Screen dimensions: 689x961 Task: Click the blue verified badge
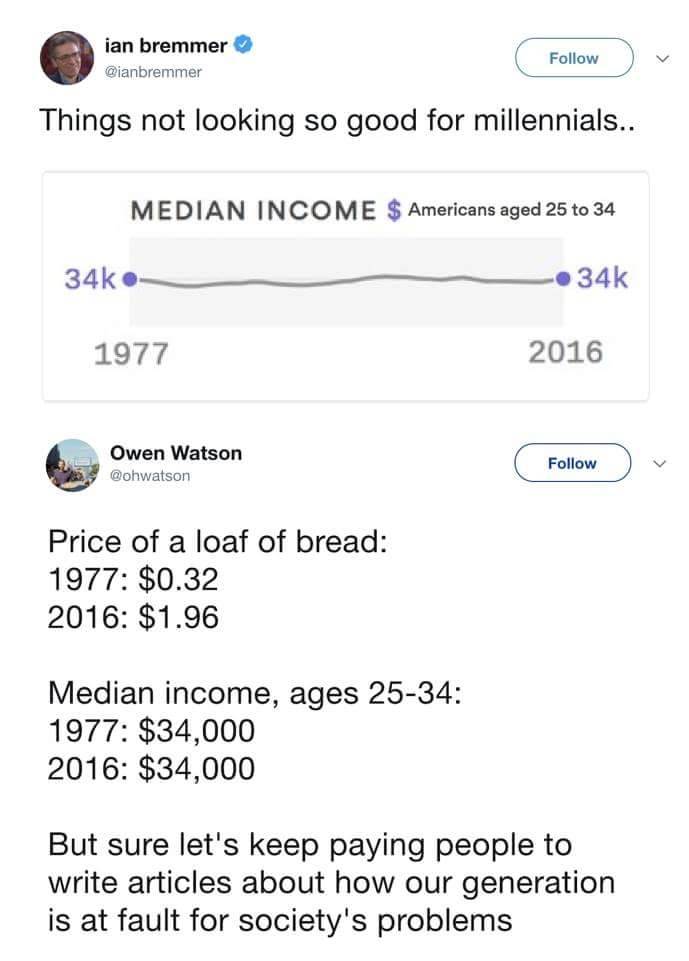click(242, 45)
